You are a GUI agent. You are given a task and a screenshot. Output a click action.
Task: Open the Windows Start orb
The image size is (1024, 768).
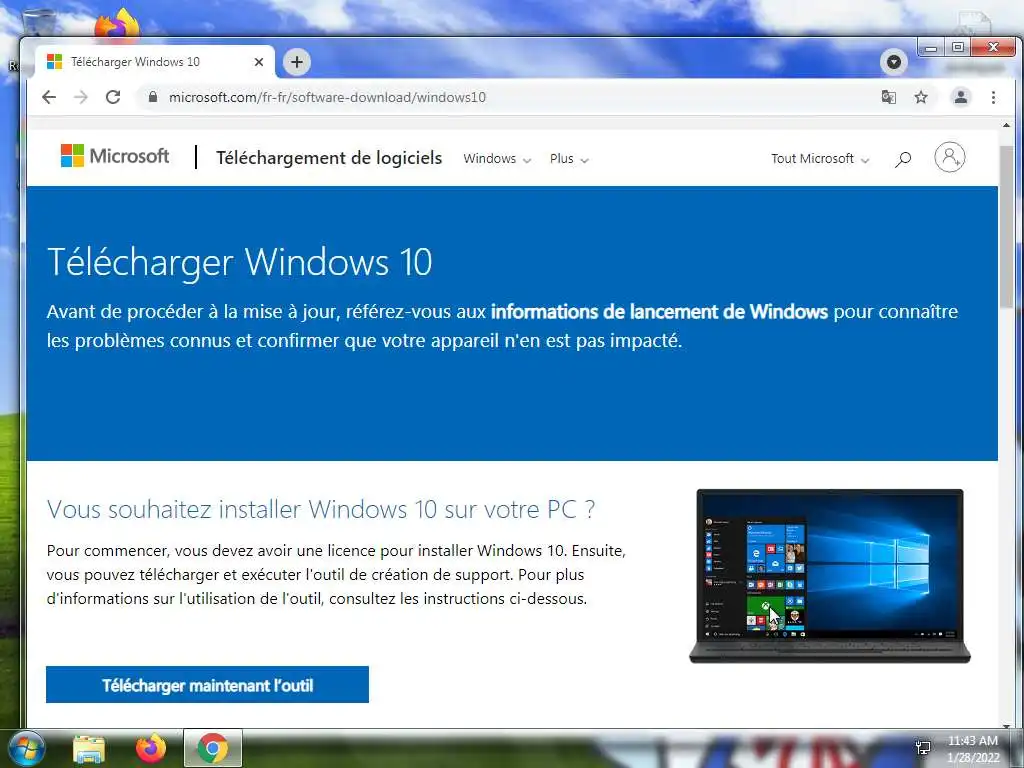coord(25,748)
